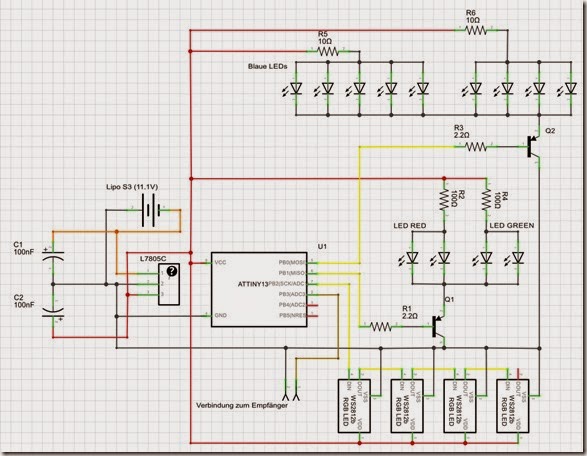Viewport: 587px width, 456px height.
Task: Select the 'R3 2.2Ω' label text
Action: tap(462, 131)
